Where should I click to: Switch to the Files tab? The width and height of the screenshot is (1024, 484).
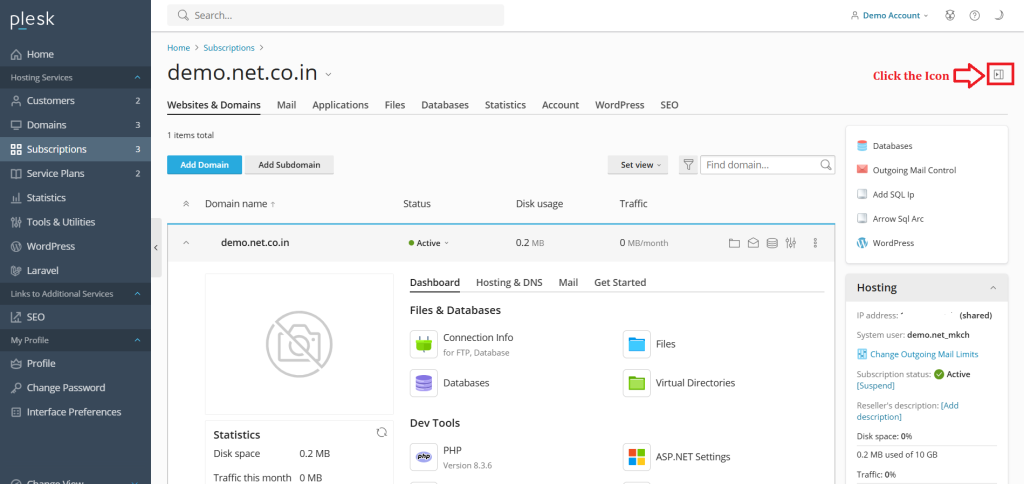(394, 105)
